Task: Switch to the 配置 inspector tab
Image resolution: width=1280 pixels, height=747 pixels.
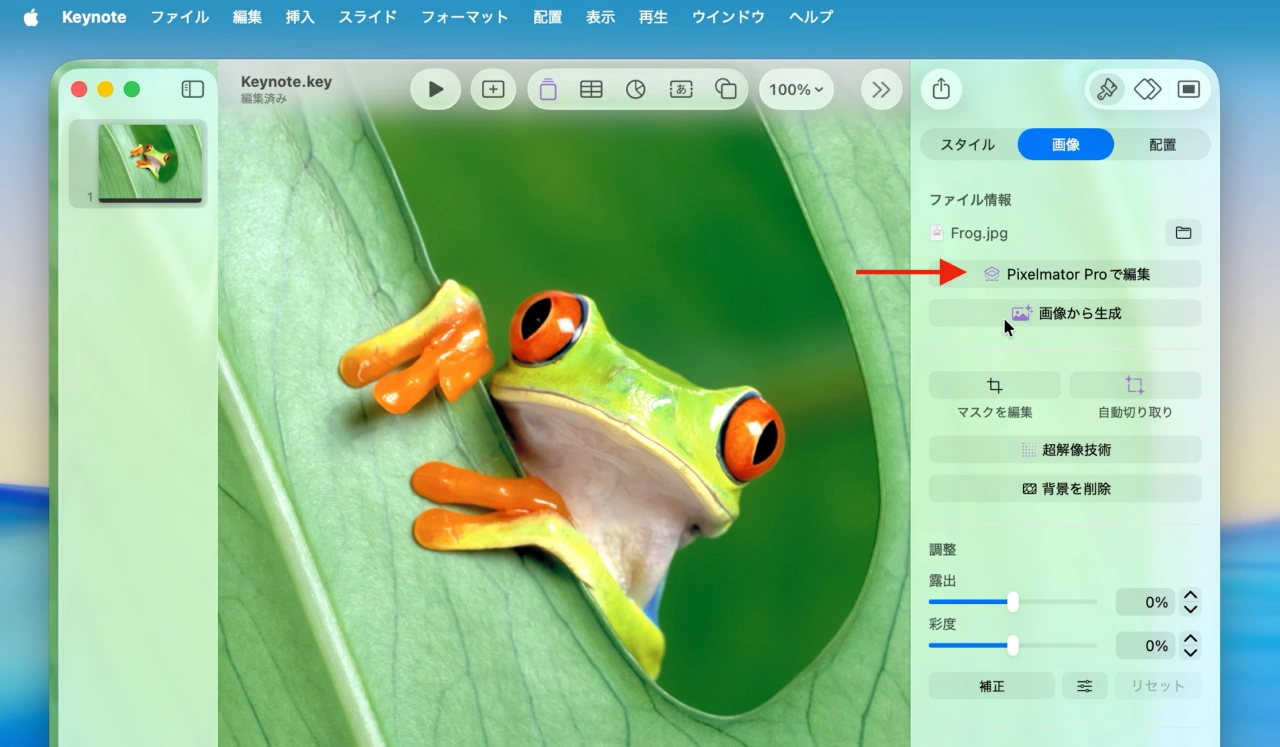Action: pos(1162,144)
